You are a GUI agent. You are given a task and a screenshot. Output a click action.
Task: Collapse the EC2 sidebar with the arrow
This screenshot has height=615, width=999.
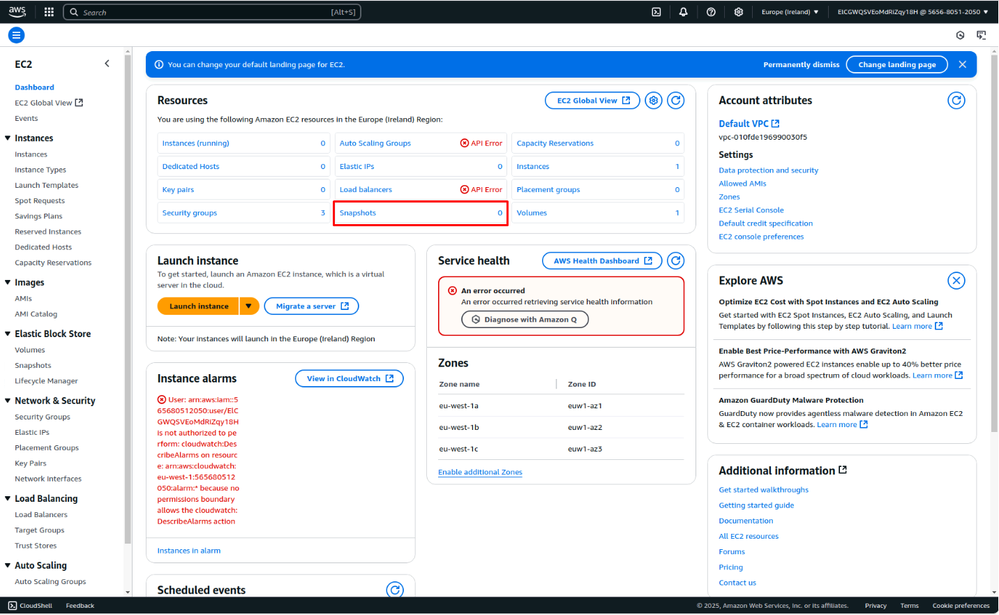pyautogui.click(x=107, y=64)
